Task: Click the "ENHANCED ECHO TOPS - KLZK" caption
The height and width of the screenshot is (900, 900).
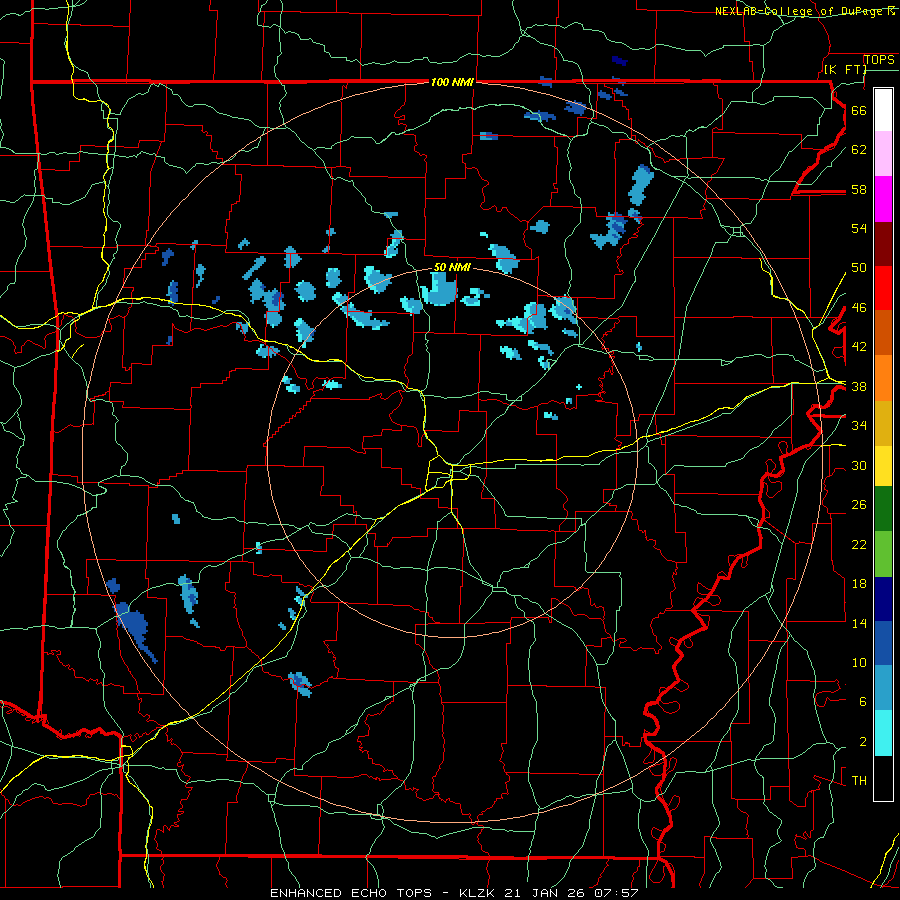Action: 382,893
